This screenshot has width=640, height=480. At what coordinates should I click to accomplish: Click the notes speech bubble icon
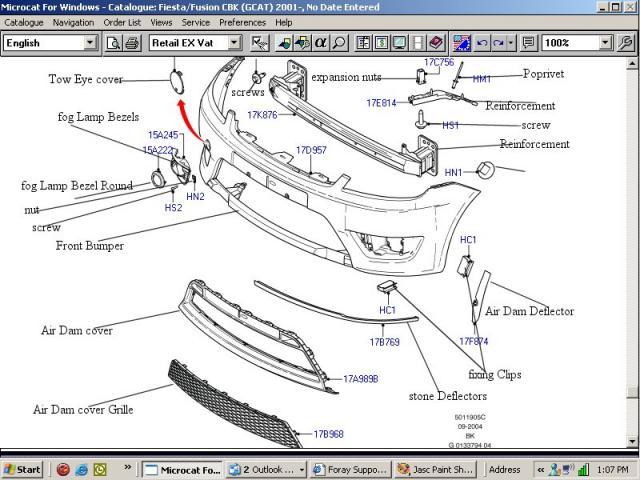coord(528,43)
